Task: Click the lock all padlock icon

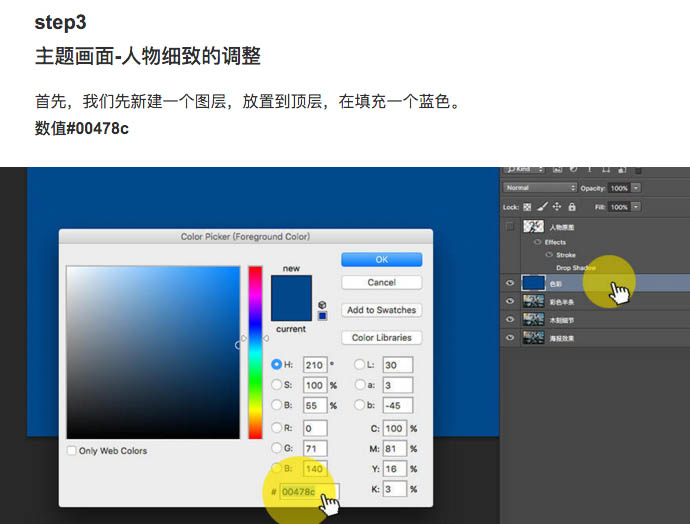Action: pyautogui.click(x=572, y=206)
